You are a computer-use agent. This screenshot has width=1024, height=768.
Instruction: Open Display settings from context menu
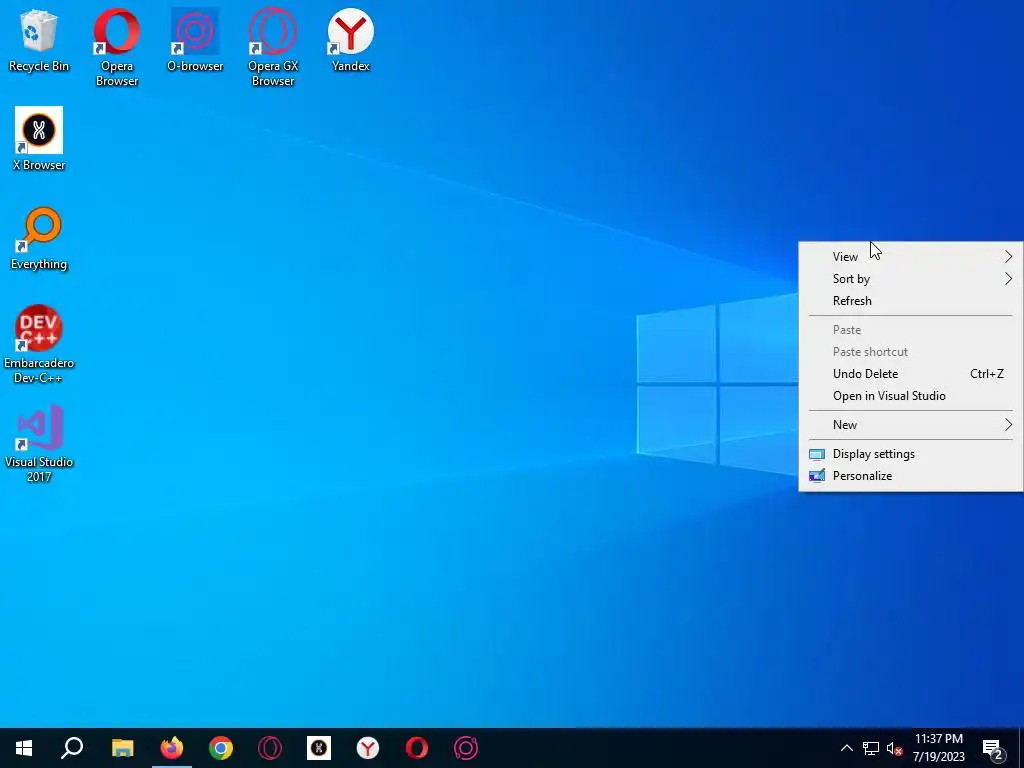coord(910,454)
